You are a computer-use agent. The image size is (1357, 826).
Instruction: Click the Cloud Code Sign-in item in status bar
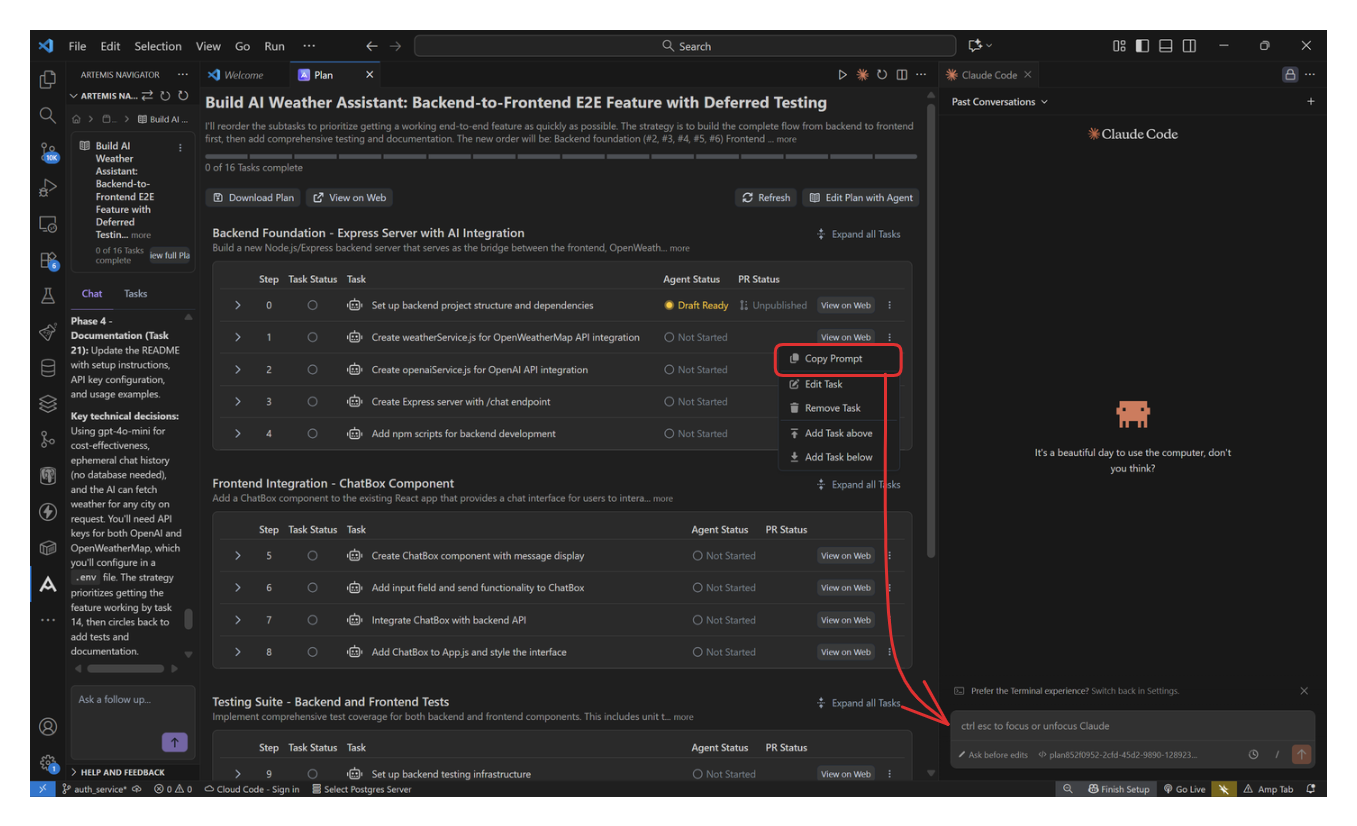click(252, 789)
